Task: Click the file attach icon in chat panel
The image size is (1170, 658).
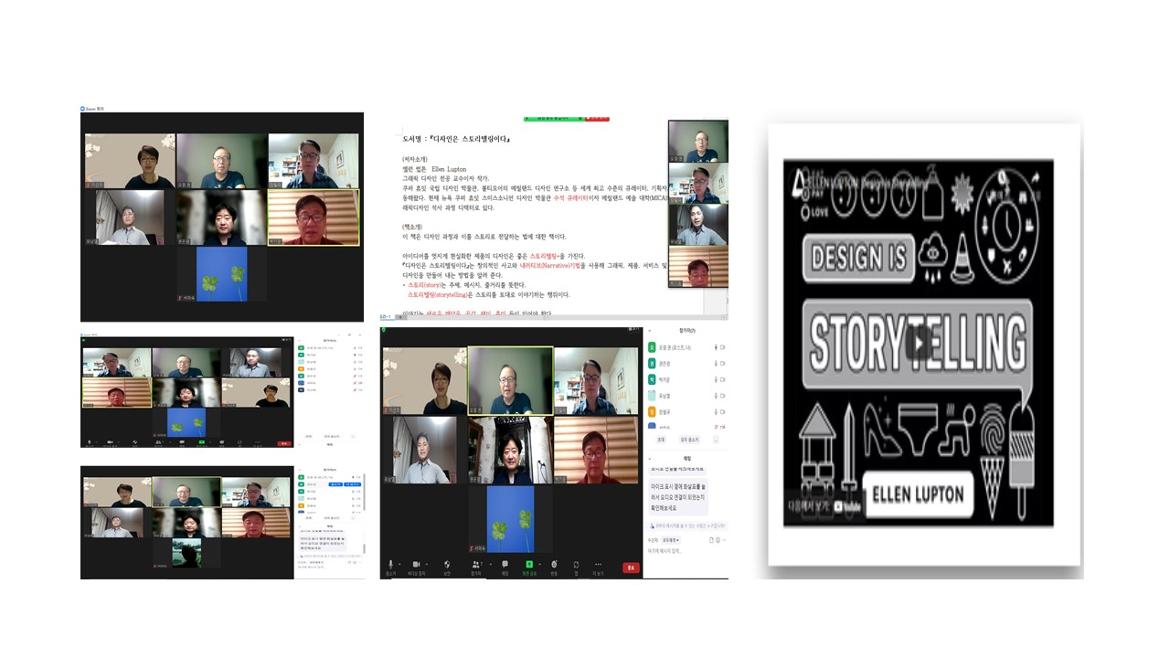Action: (x=711, y=540)
